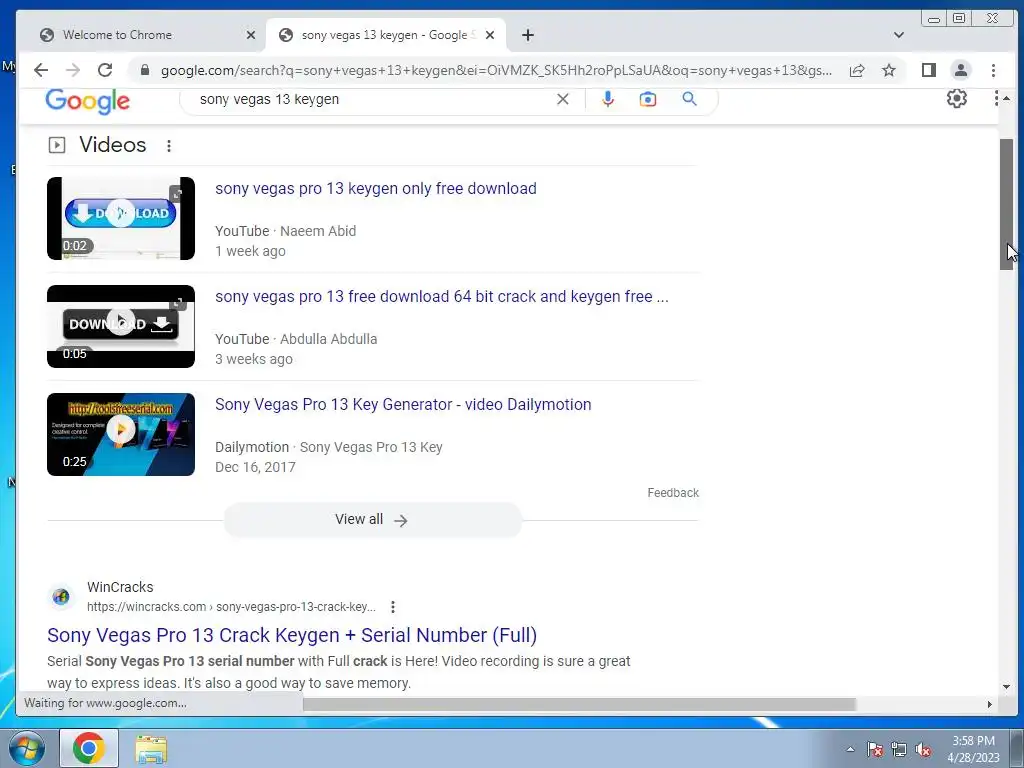Click the horizontal scrollbar thumb
The image size is (1024, 768).
coord(579,705)
